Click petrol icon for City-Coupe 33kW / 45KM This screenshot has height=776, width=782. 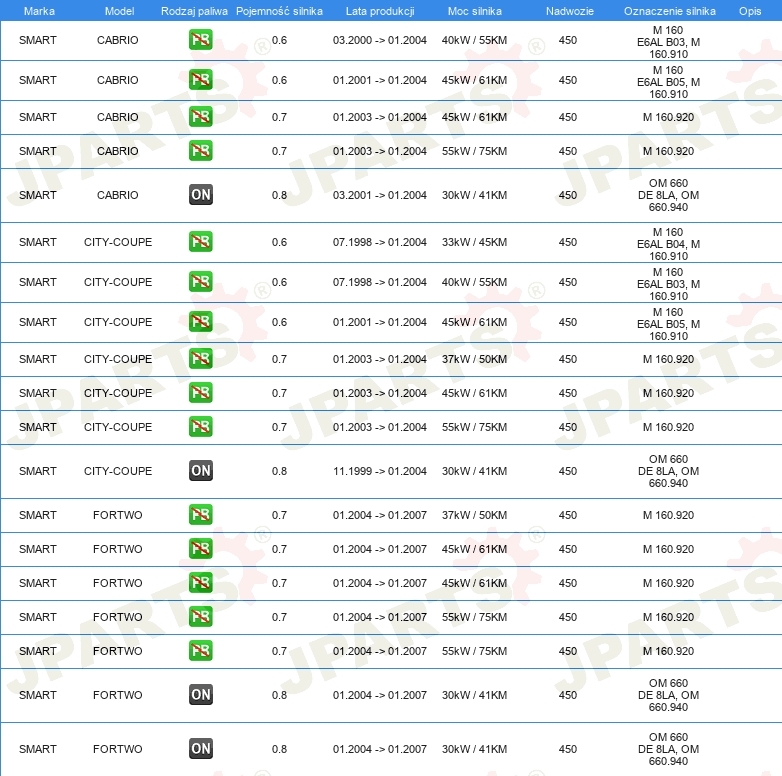200,241
